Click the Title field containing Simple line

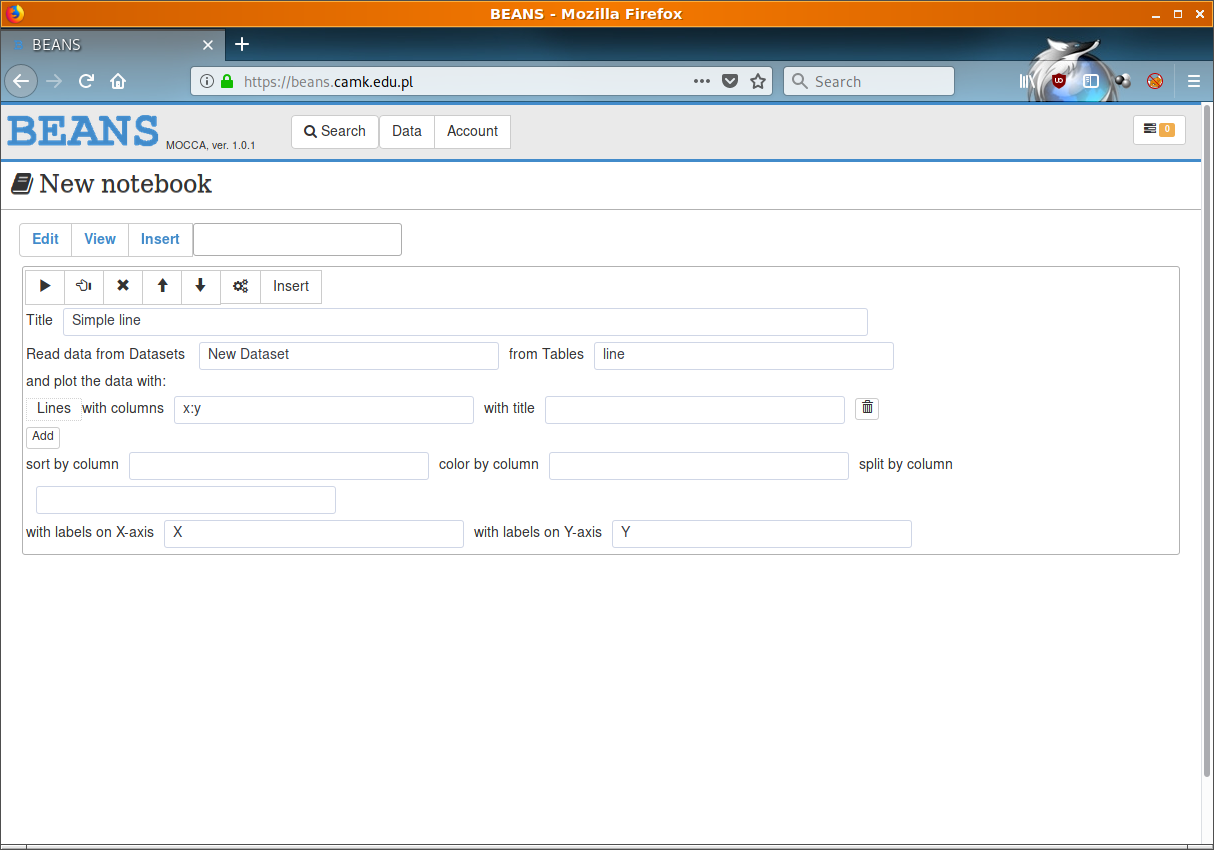[465, 321]
